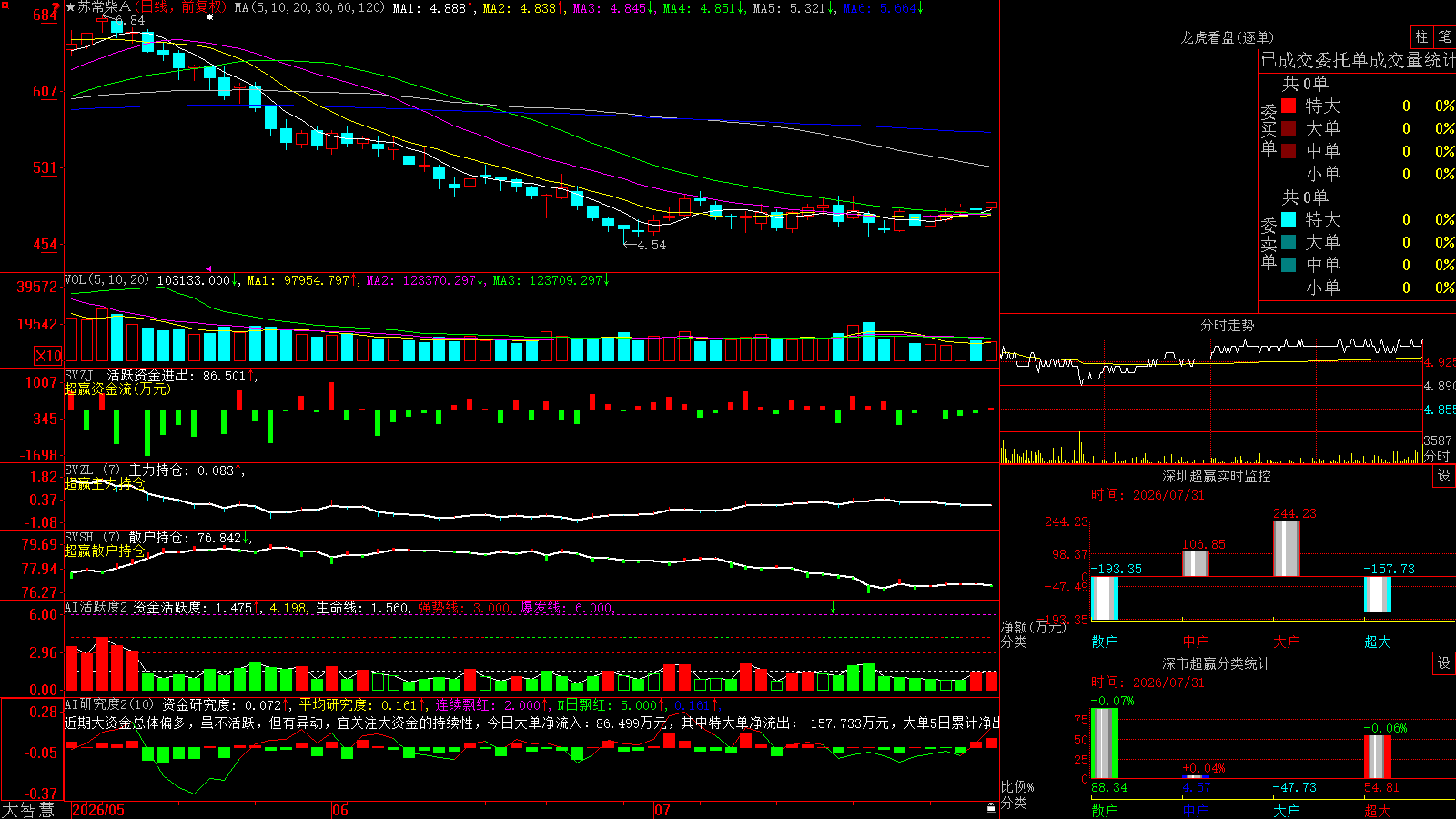Image resolution: width=1456 pixels, height=819 pixels.
Task: Click the 小单 row under 委买单
Action: coord(1368,174)
